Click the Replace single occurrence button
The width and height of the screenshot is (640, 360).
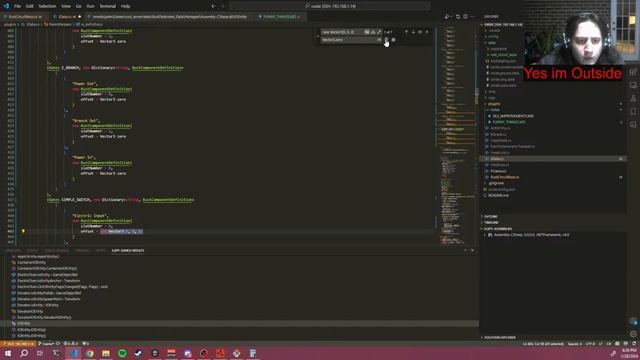(x=386, y=40)
